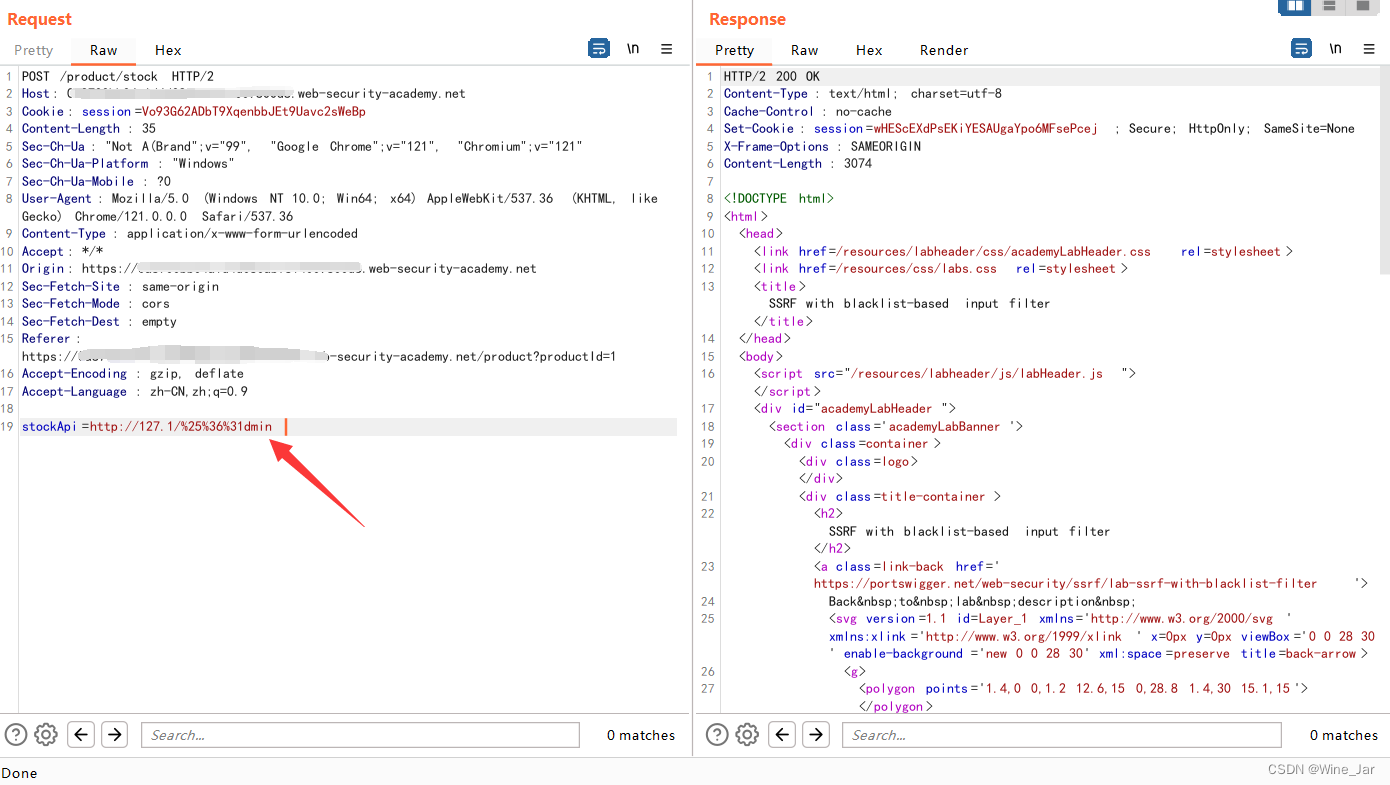This screenshot has height=785, width=1390.
Task: Open Request panel hamburger options menu
Action: click(667, 48)
